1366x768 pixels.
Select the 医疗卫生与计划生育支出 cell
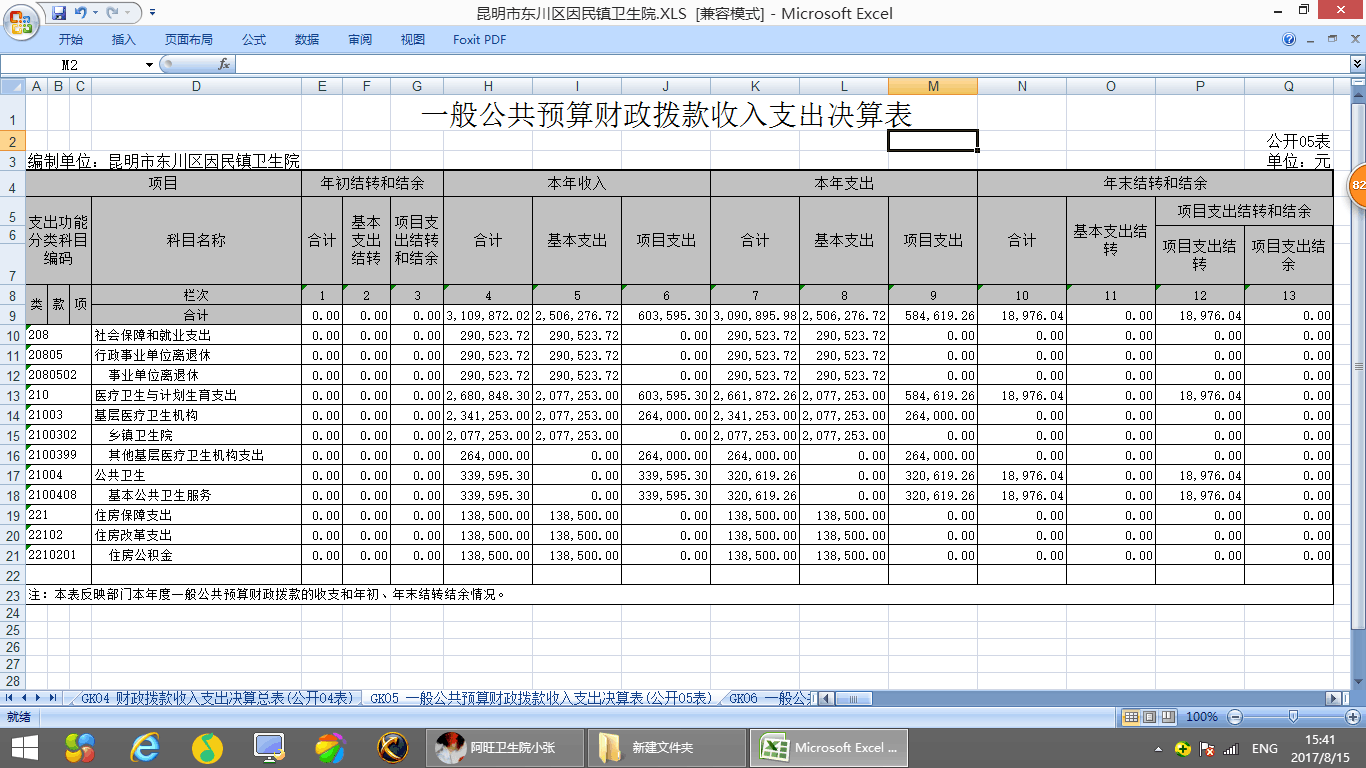click(x=196, y=395)
